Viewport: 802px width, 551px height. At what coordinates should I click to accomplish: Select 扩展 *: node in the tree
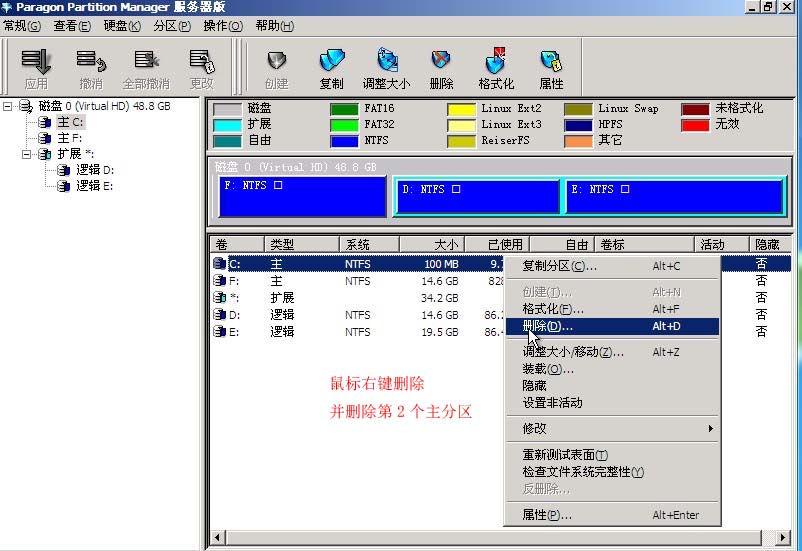(75, 153)
